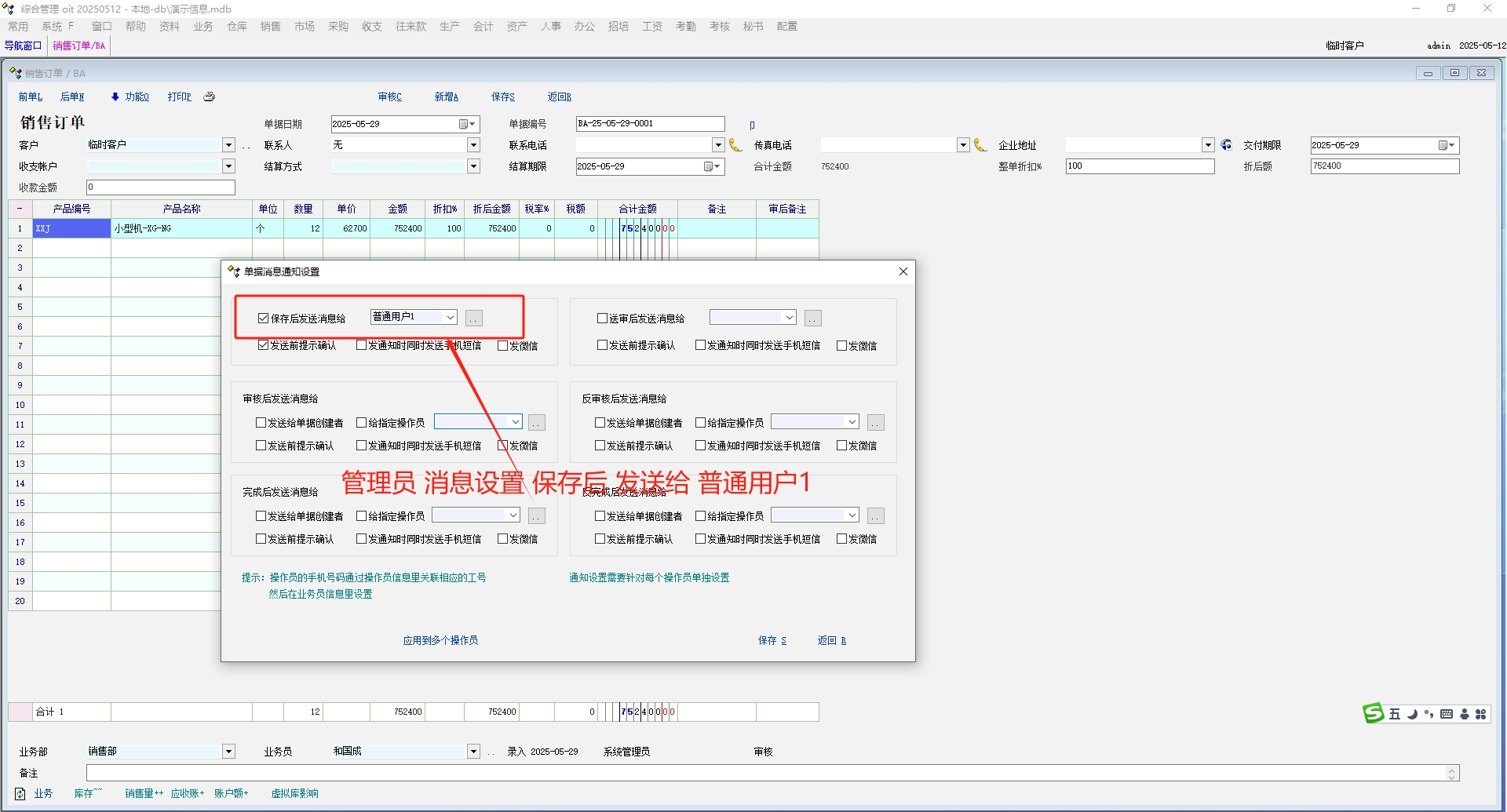Click the phone icon beside 传真电话 field

pos(980,145)
